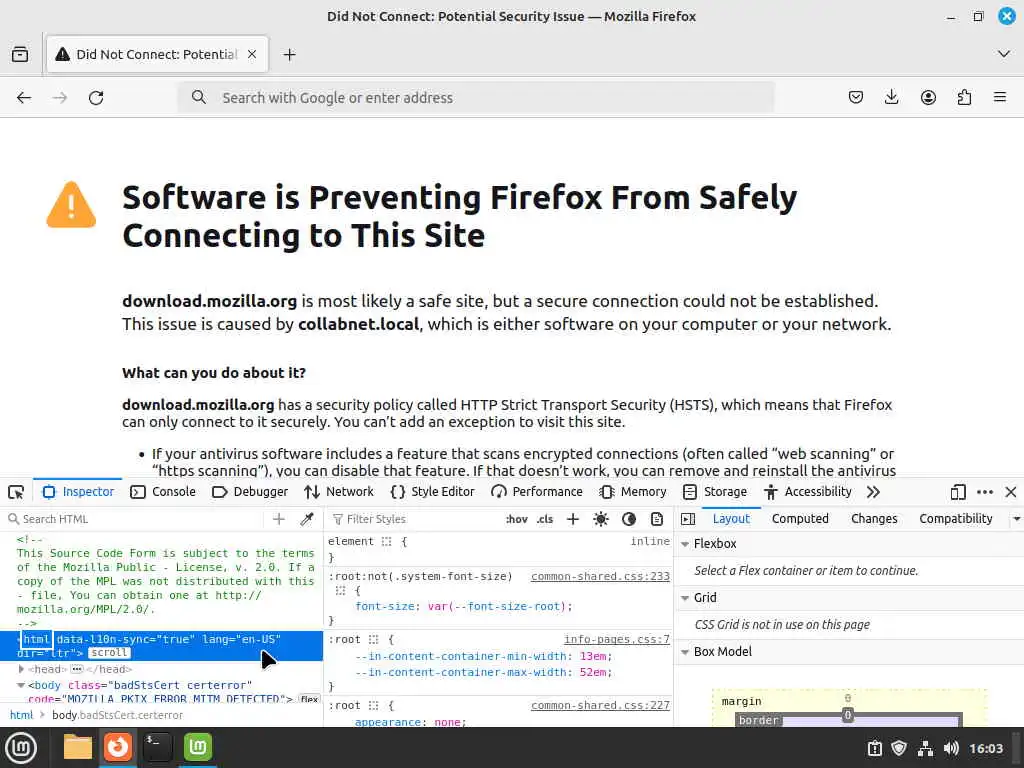Open a new tab with plus button
This screenshot has height=768, width=1024.
(289, 54)
